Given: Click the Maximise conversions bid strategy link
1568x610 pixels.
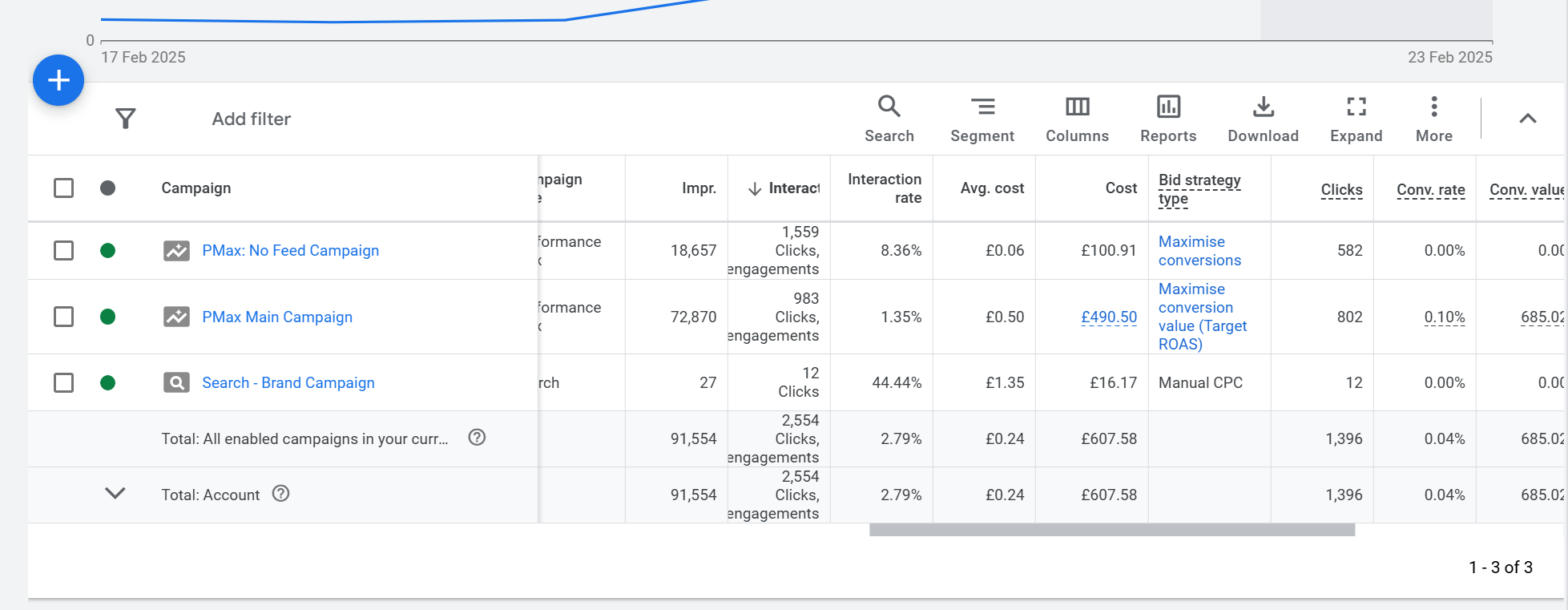Looking at the screenshot, I should tap(1199, 251).
